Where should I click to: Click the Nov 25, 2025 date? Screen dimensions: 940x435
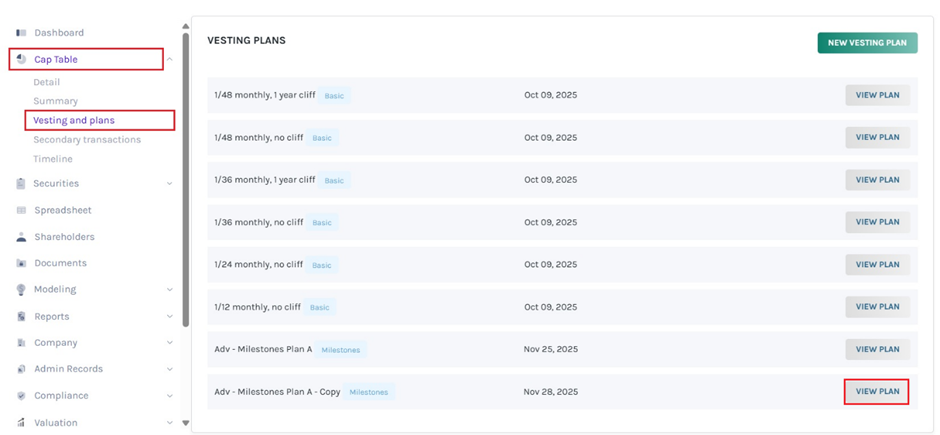[550, 349]
